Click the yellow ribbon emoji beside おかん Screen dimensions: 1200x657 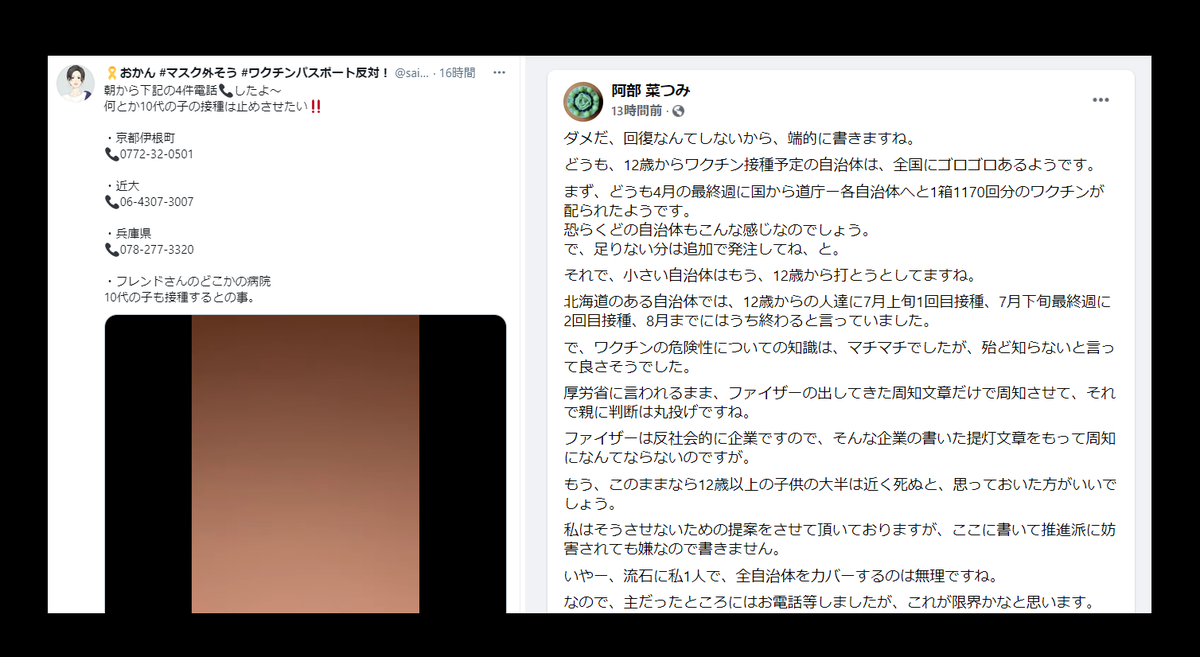click(111, 73)
